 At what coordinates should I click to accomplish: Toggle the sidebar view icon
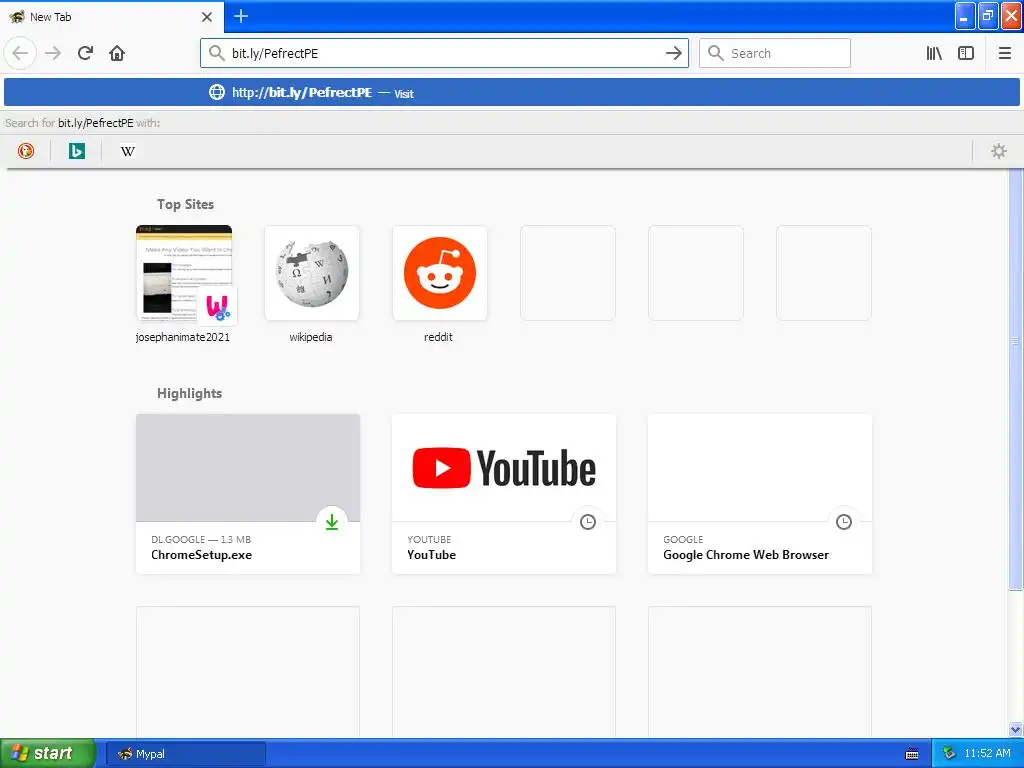pos(966,53)
